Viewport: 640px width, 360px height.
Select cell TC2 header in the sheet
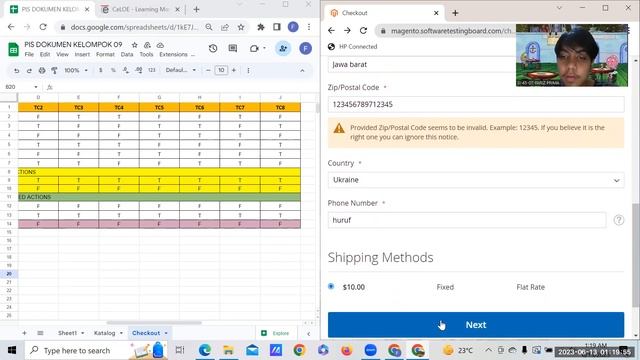click(38, 107)
